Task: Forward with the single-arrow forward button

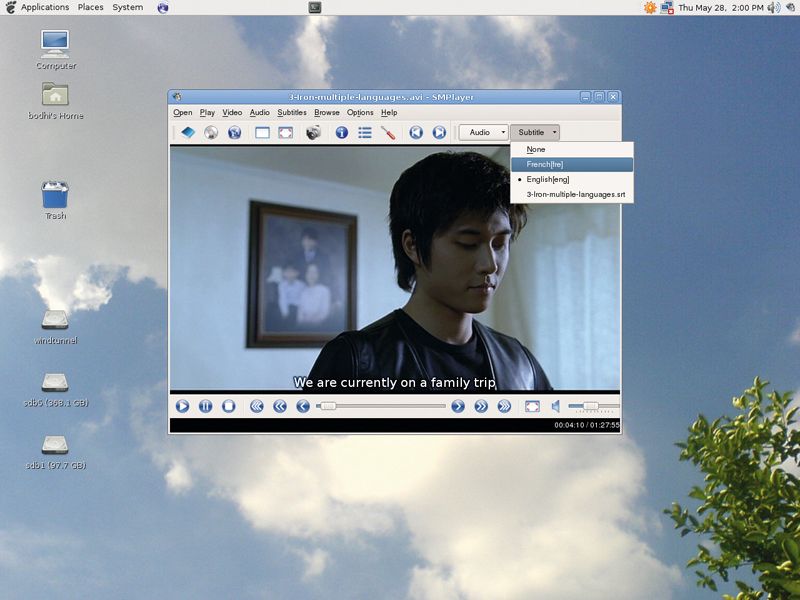Action: point(458,406)
